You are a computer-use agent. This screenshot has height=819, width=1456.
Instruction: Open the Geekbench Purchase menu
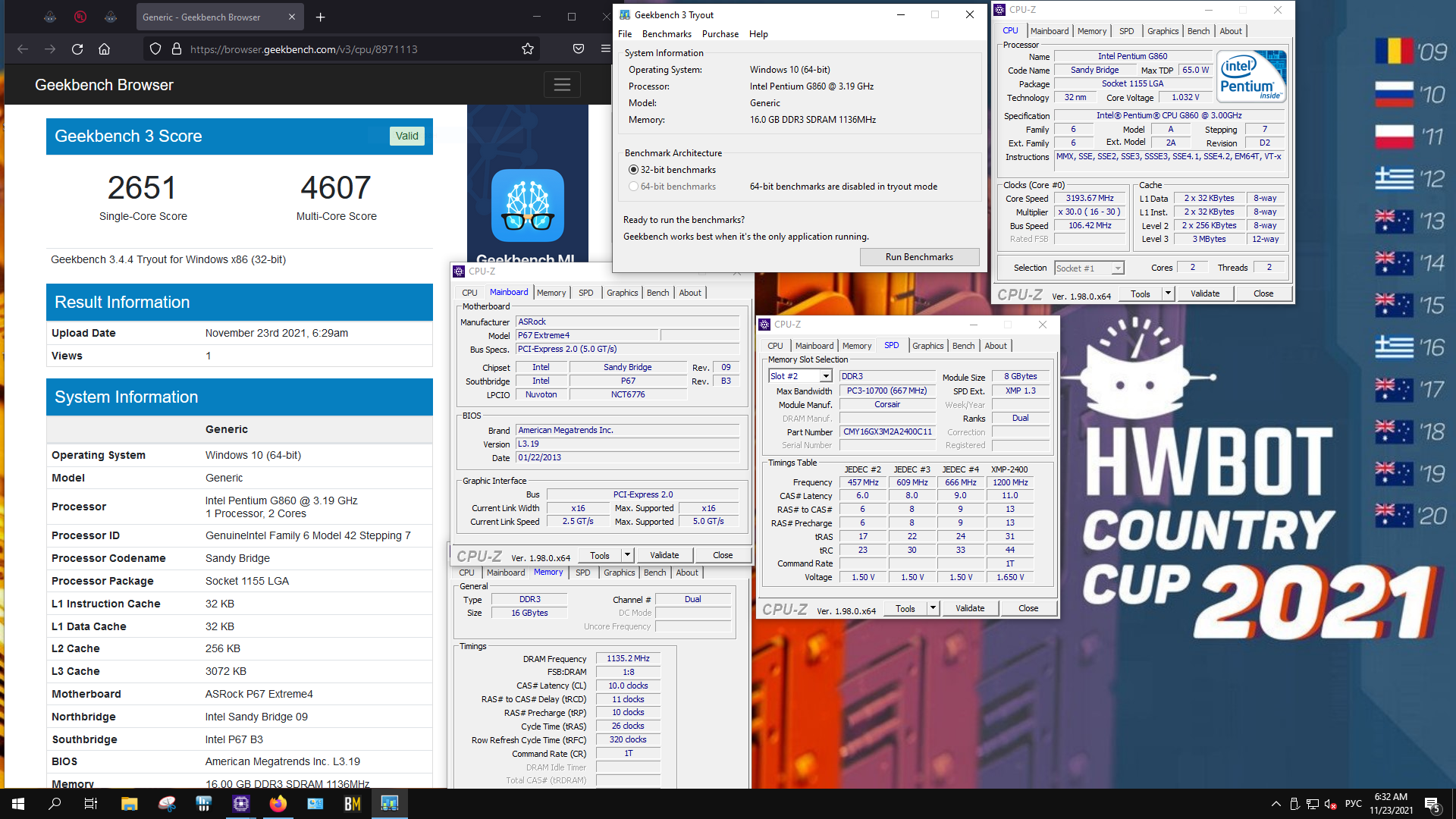pos(720,34)
